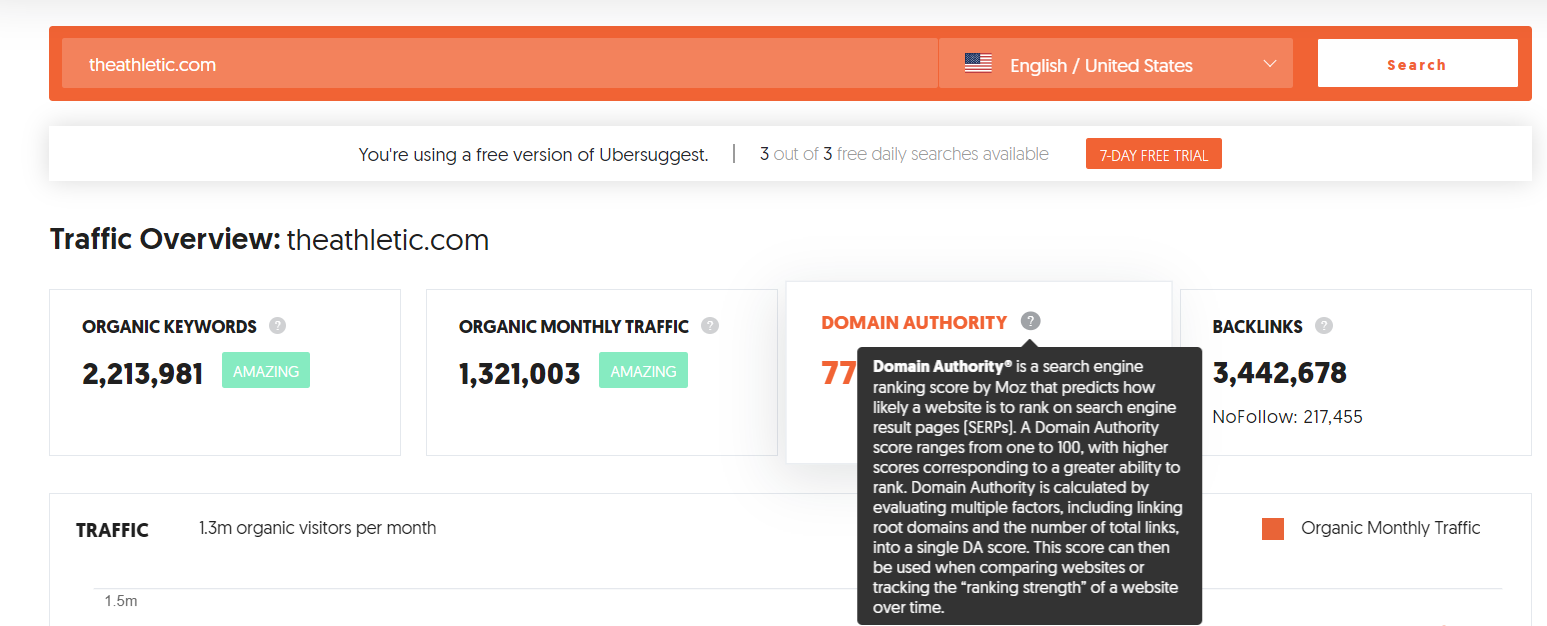
Task: Click the Traffic Overview: theathletic.com title
Action: [269, 240]
